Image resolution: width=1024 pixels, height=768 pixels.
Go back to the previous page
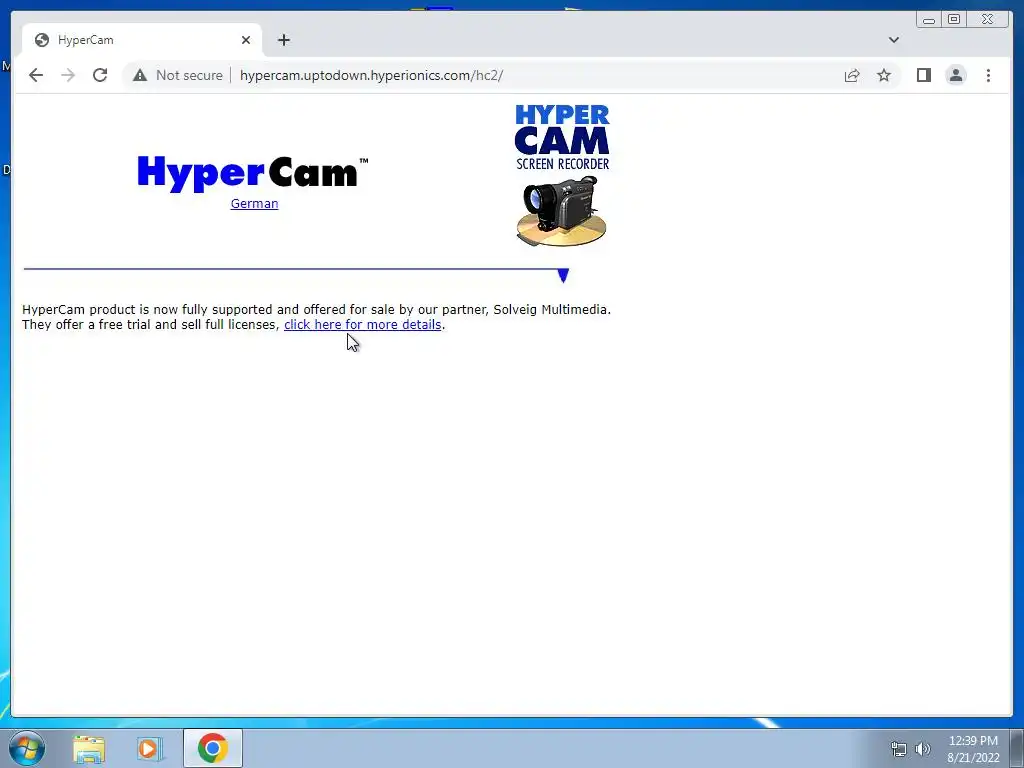pyautogui.click(x=36, y=75)
